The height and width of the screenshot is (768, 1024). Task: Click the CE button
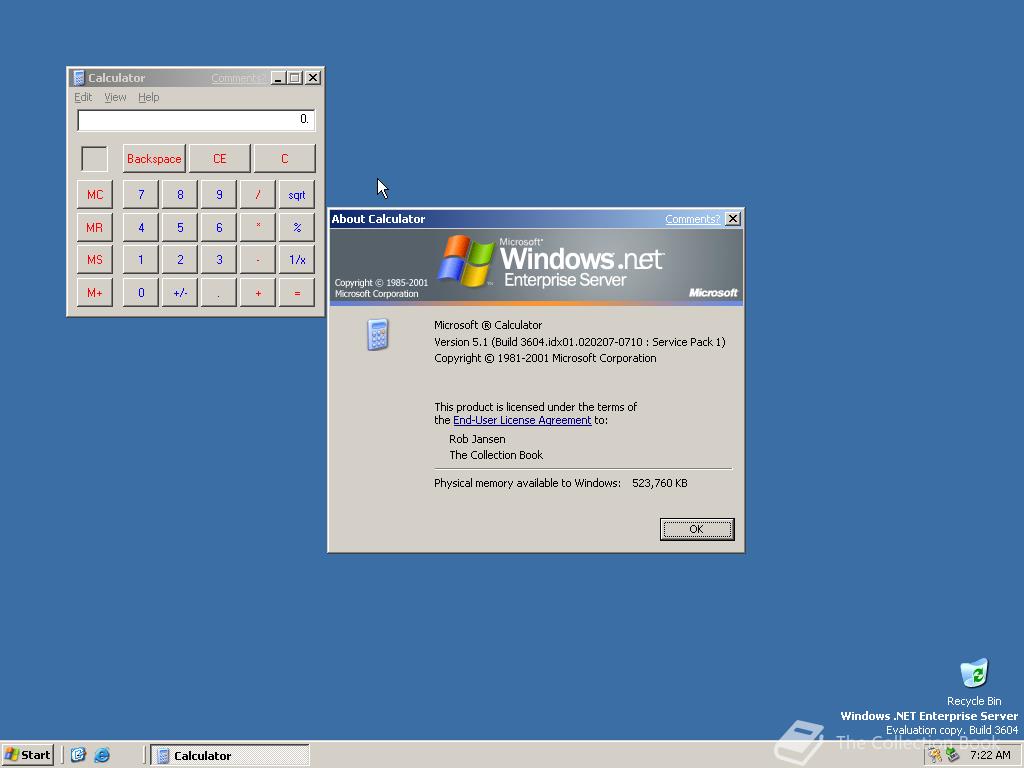point(219,159)
